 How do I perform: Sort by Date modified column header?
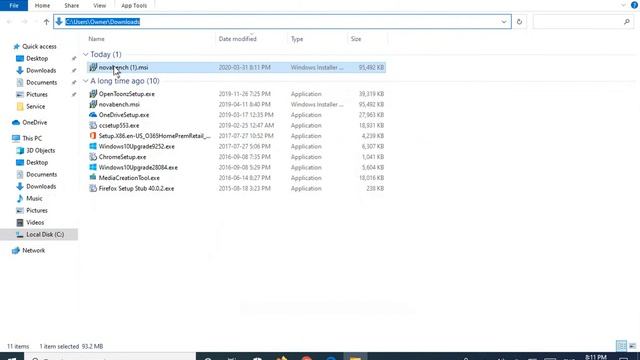(238, 39)
